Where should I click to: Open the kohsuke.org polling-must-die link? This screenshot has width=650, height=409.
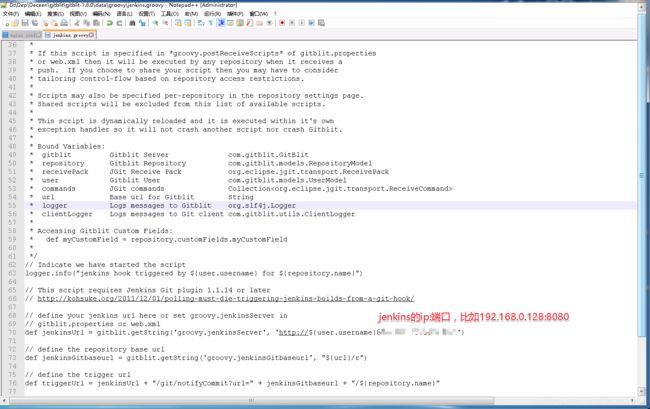coord(226,299)
